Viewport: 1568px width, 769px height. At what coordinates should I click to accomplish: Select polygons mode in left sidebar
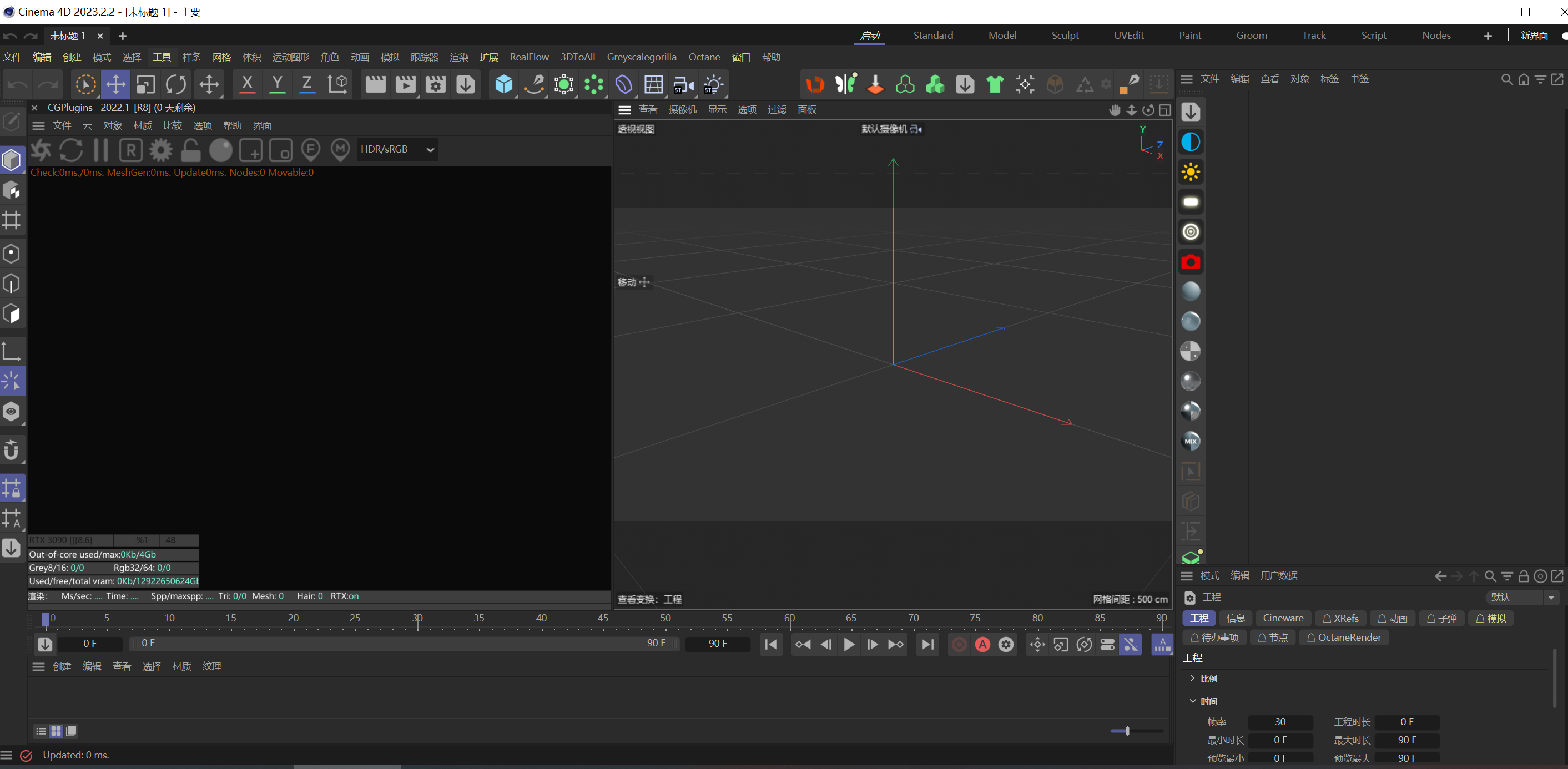click(x=12, y=313)
